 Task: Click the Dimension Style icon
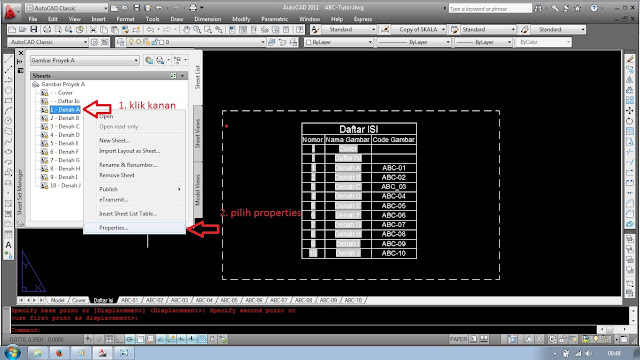[384, 29]
